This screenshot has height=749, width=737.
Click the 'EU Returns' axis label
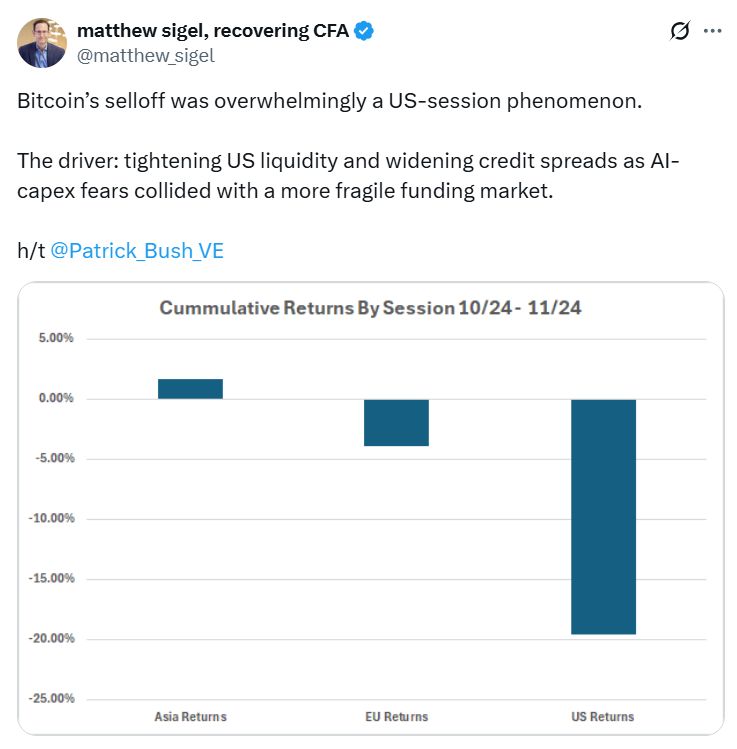point(396,716)
